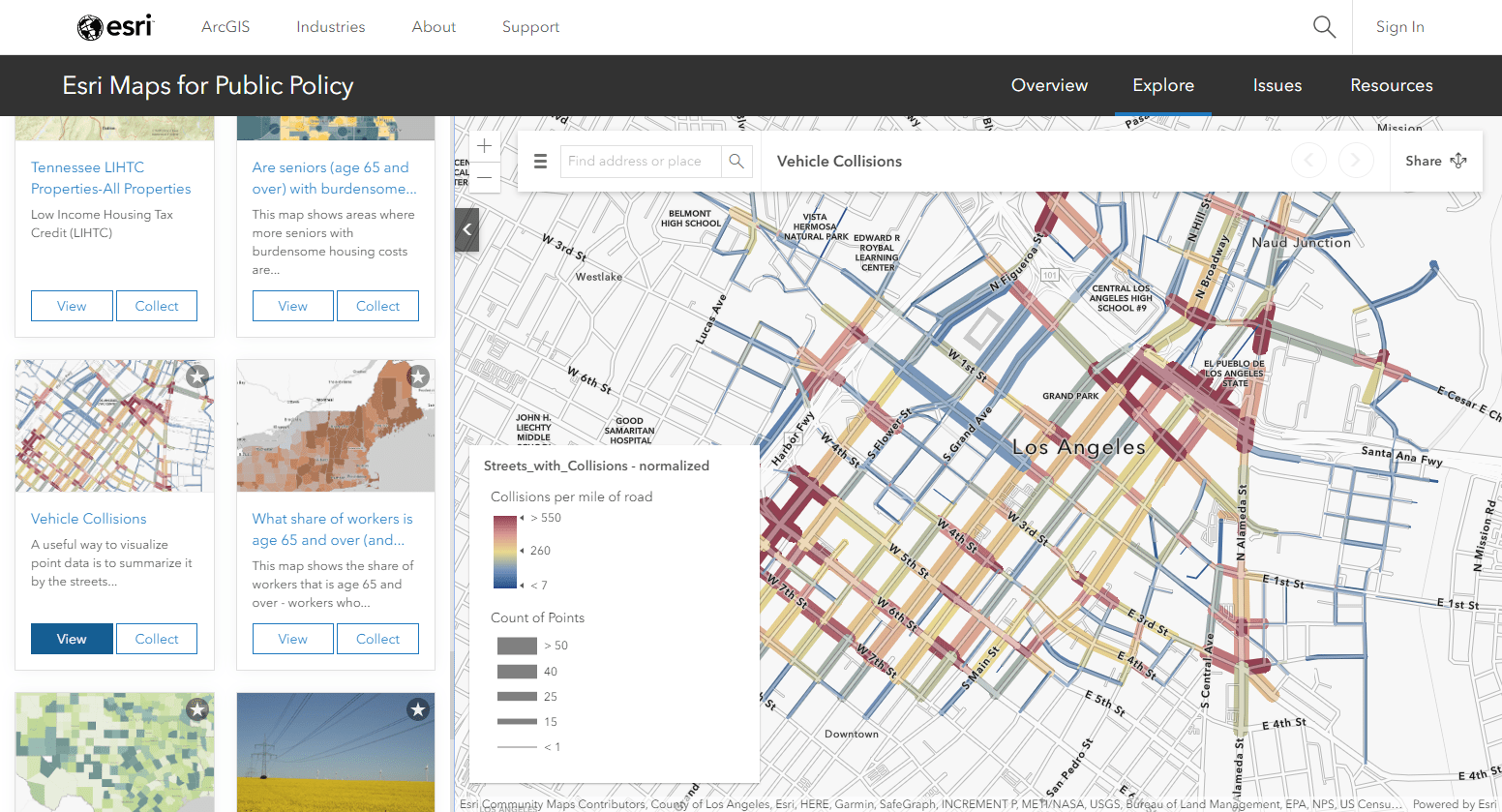The width and height of the screenshot is (1502, 812).
Task: Click the workers age 65 map thumbnail
Action: click(x=336, y=426)
